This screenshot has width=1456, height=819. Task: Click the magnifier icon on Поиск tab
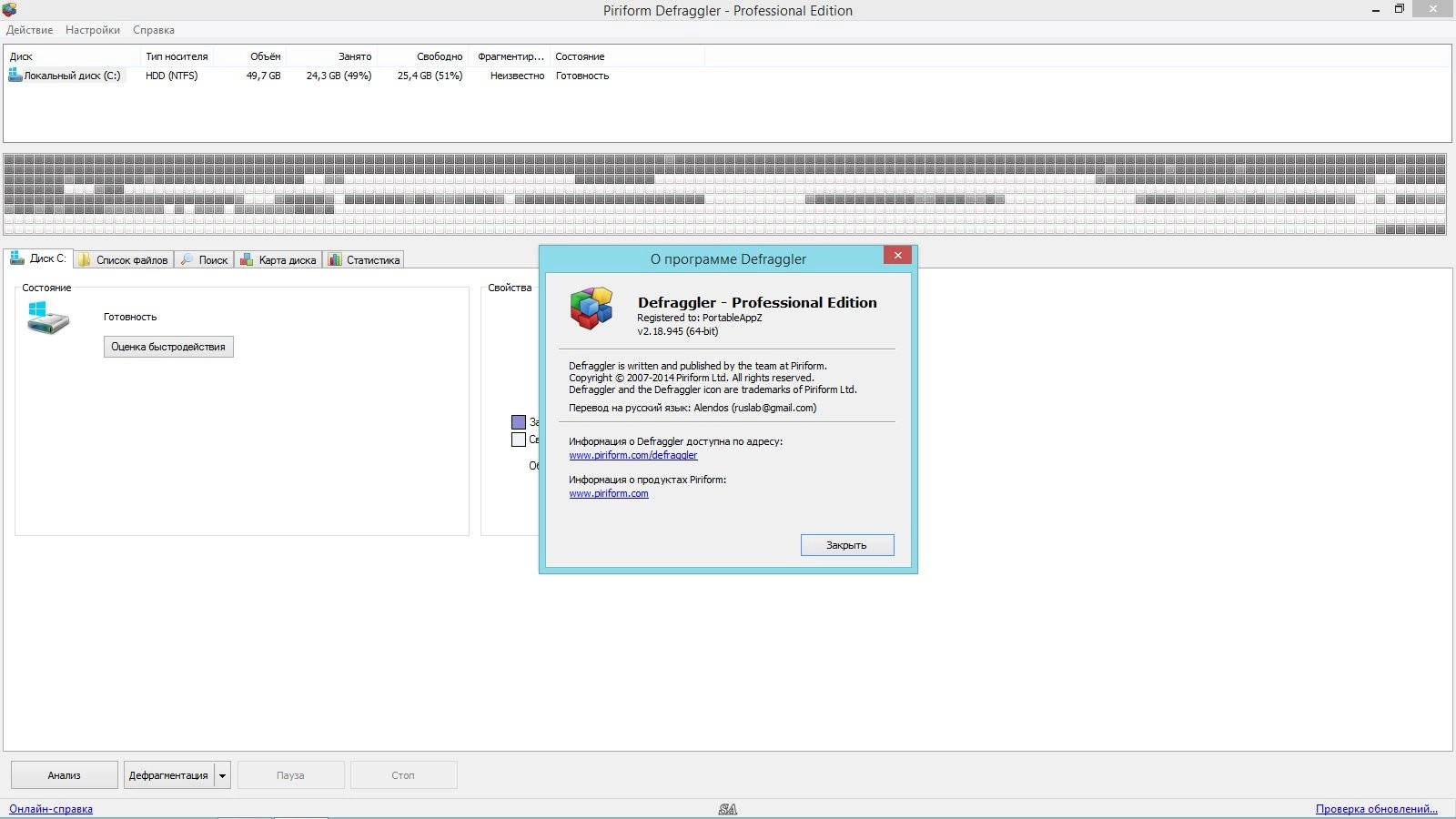[187, 259]
